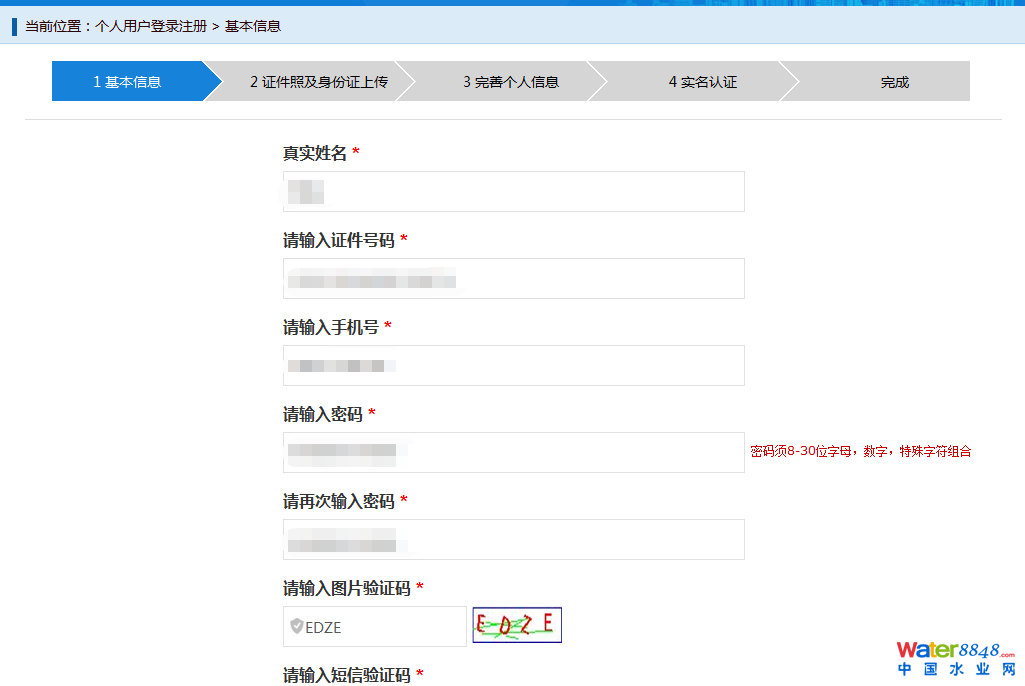Click 个人用户登录注册 in the breadcrumb
This screenshot has width=1025, height=686.
(x=151, y=26)
